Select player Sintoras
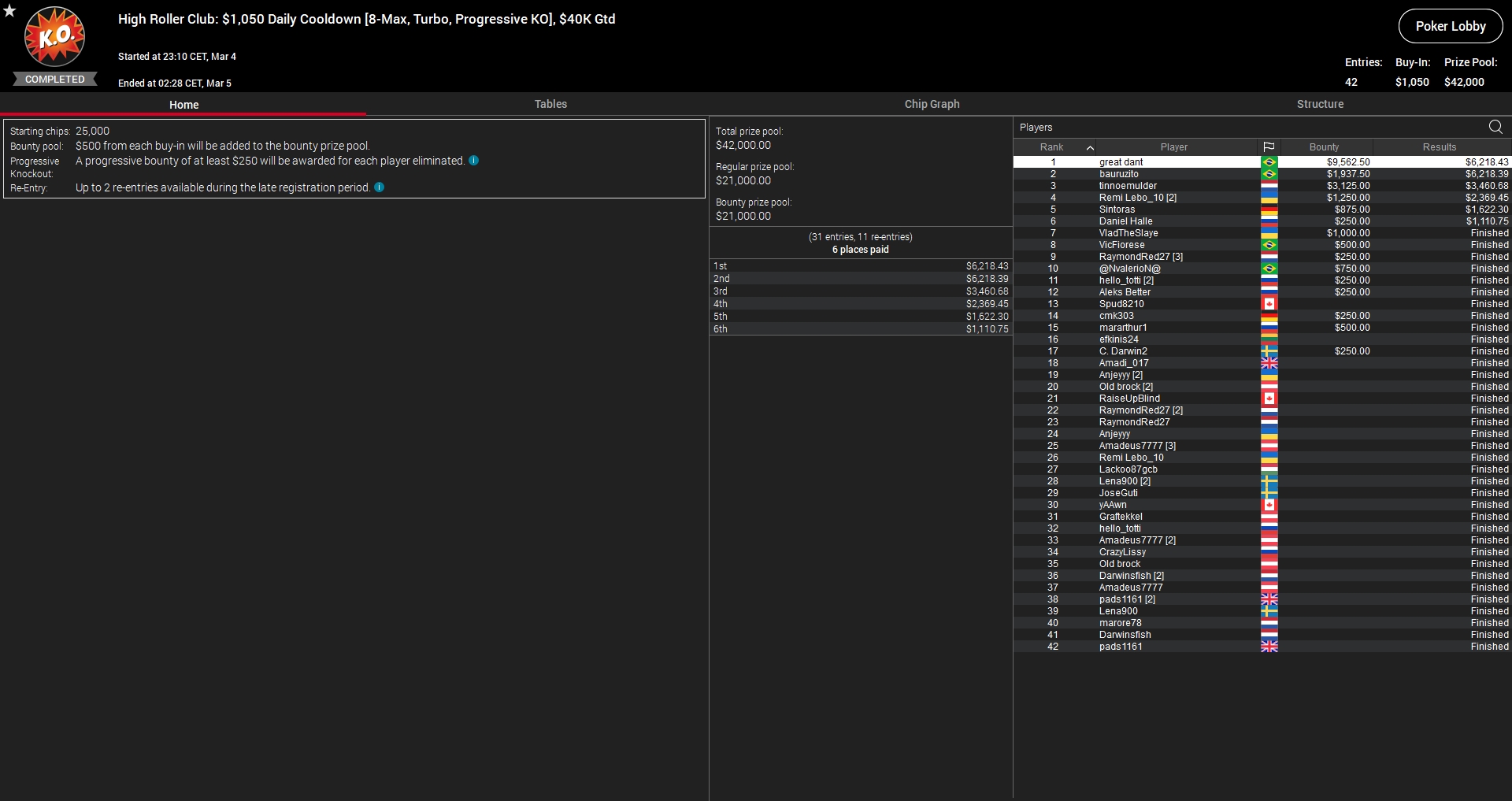 pos(1262,210)
